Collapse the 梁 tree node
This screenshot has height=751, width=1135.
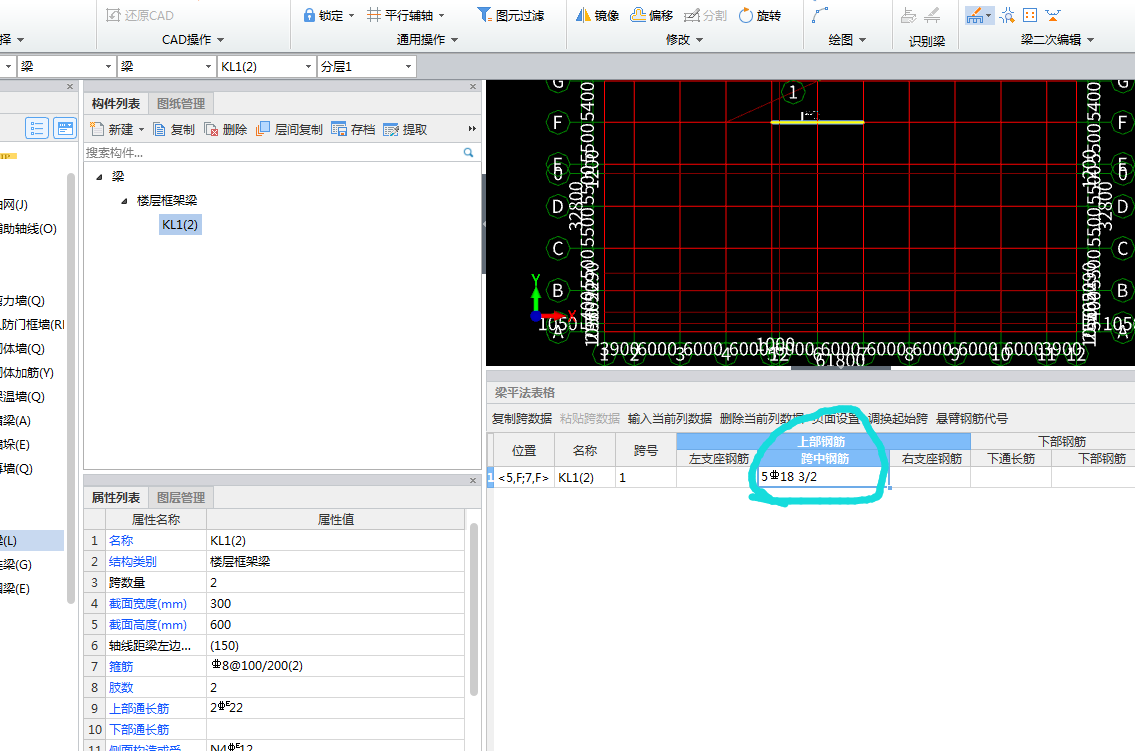tap(99, 177)
